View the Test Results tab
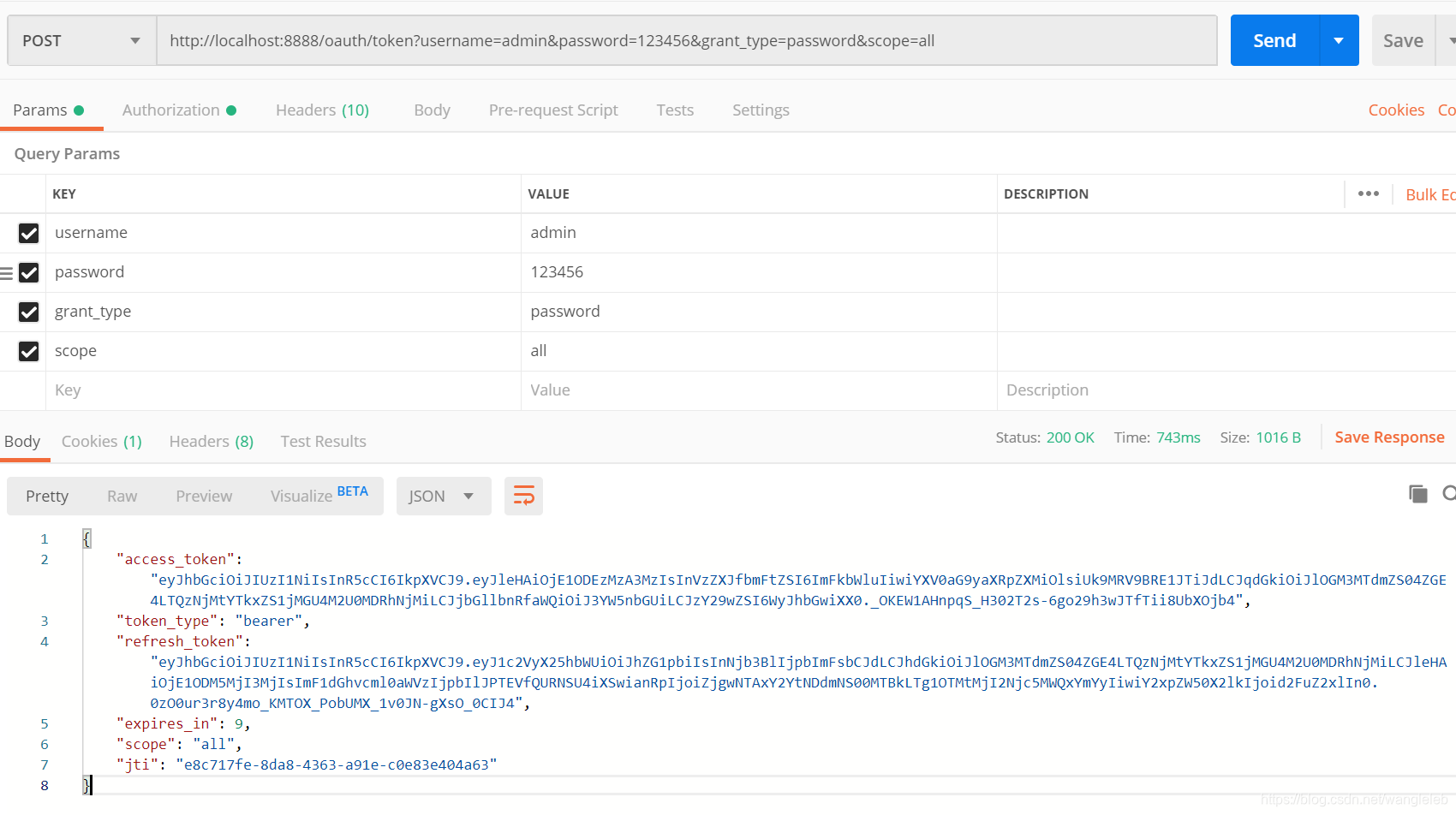The image size is (1456, 815). 323,441
